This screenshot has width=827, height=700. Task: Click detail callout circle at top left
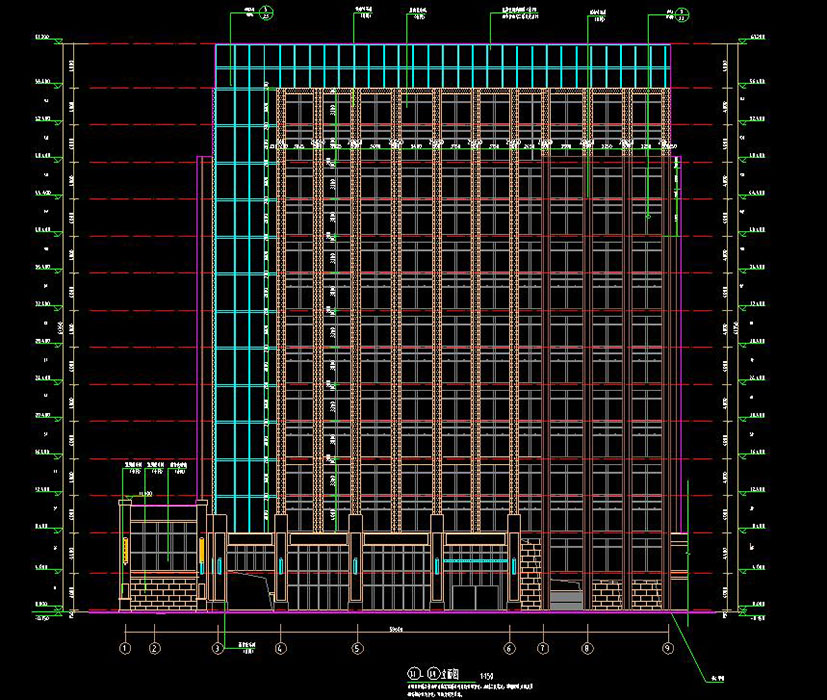267,13
